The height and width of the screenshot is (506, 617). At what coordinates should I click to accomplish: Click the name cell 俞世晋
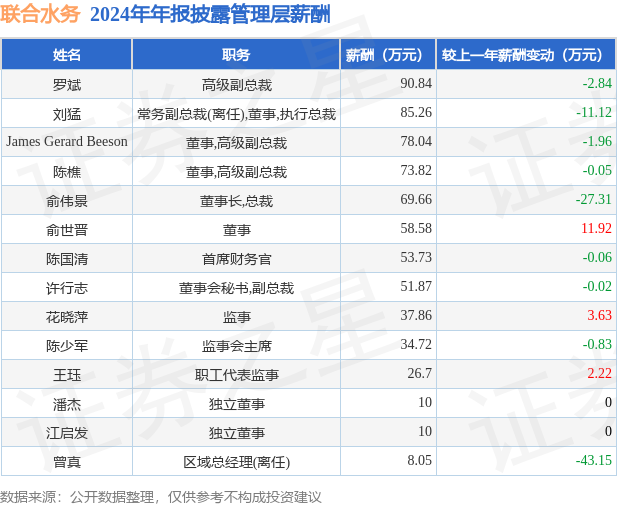[x=67, y=230]
